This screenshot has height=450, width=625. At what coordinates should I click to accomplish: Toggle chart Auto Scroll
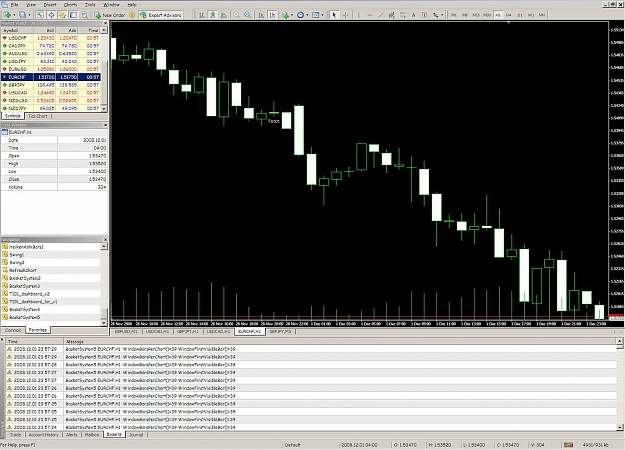tap(261, 15)
